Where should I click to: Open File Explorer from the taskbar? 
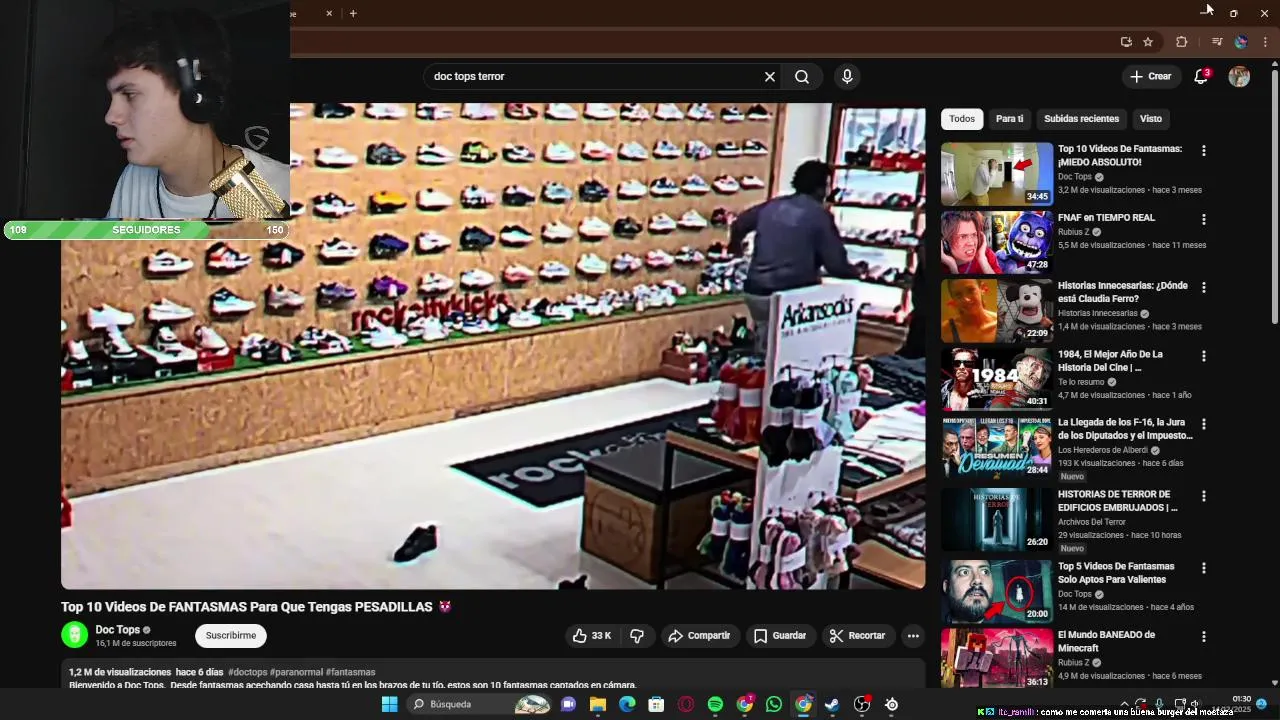598,704
